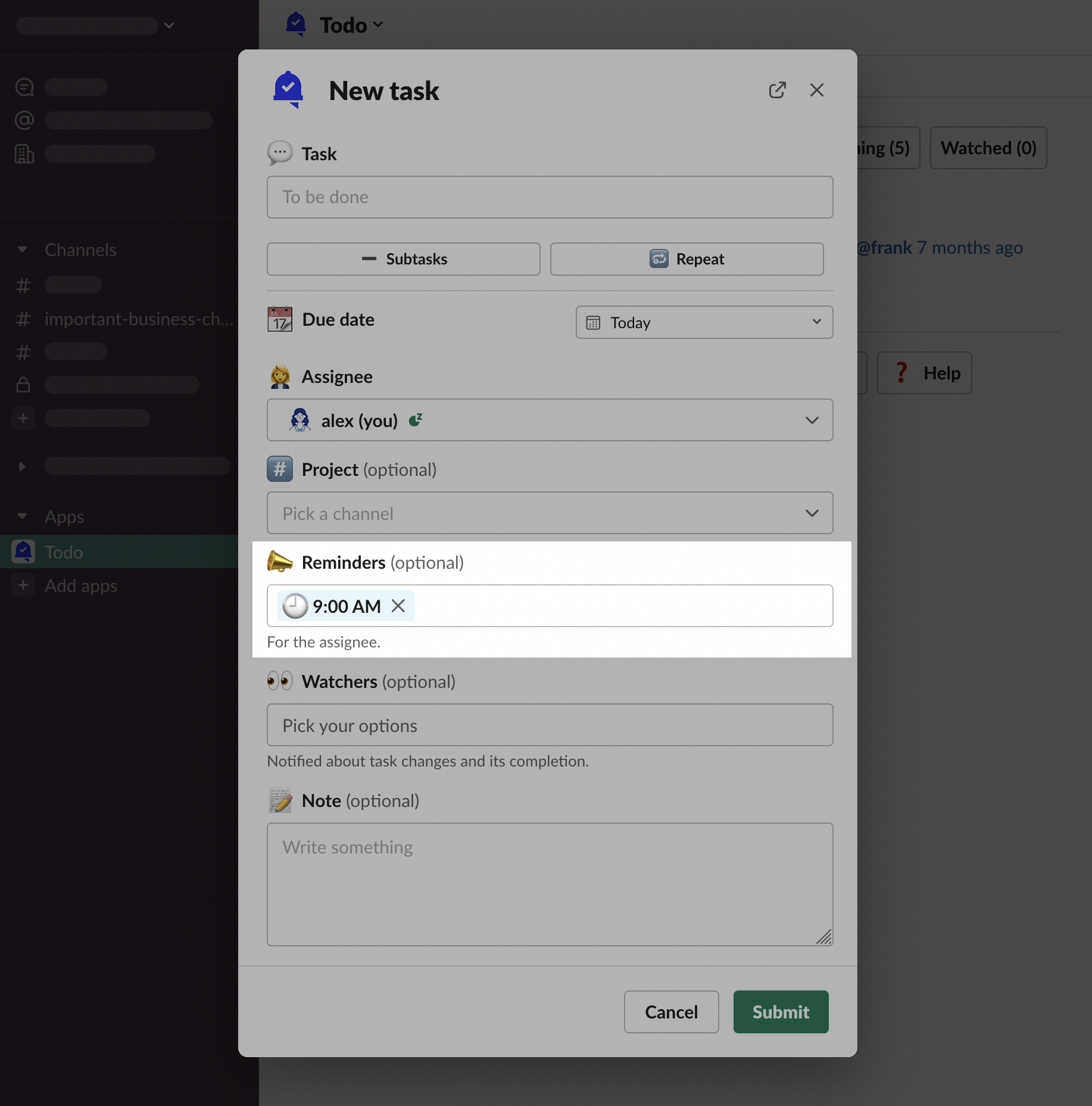Click the mentions @ icon in sidebar

(24, 120)
